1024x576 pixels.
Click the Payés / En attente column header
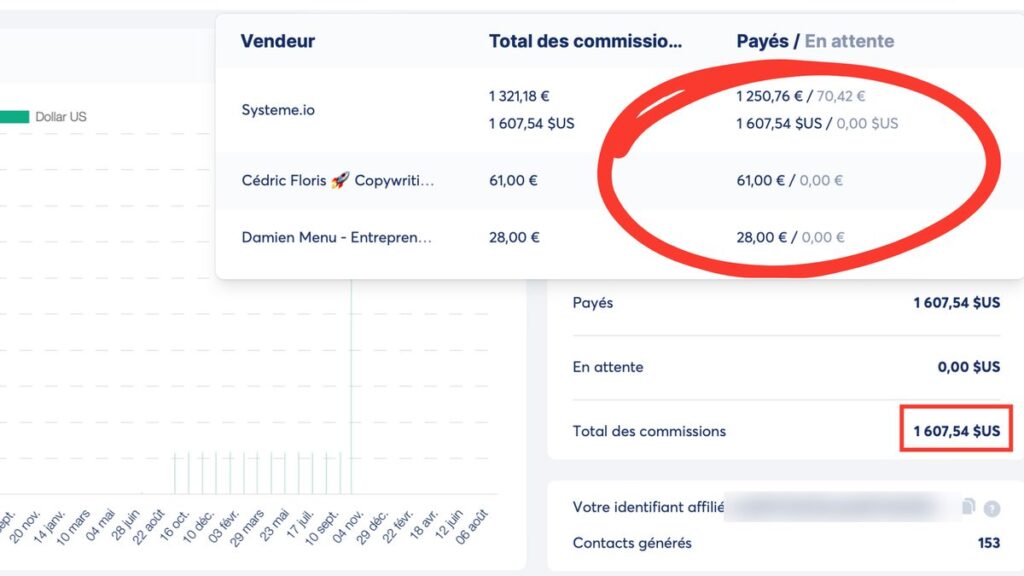point(815,41)
